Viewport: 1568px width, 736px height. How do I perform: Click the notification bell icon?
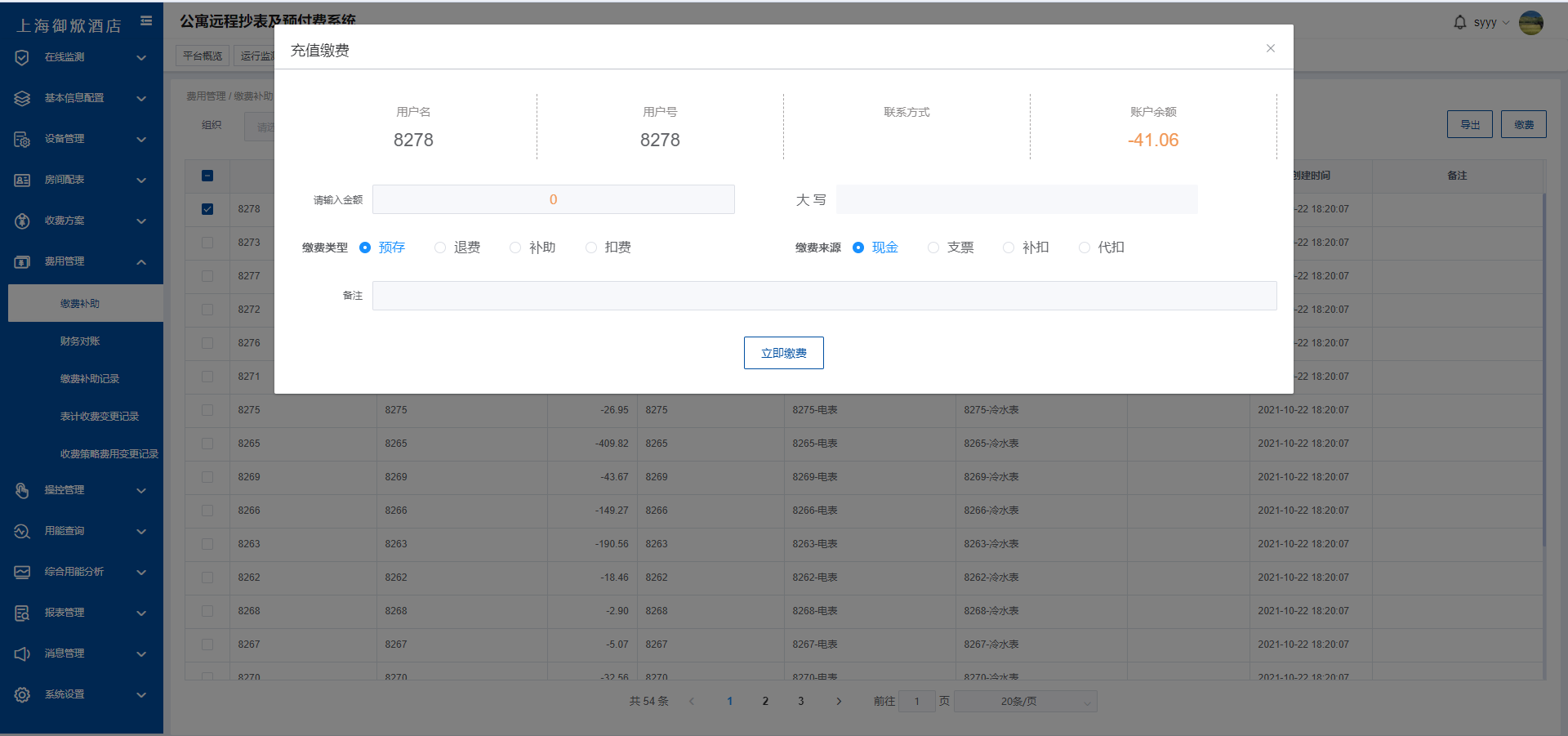[1459, 22]
